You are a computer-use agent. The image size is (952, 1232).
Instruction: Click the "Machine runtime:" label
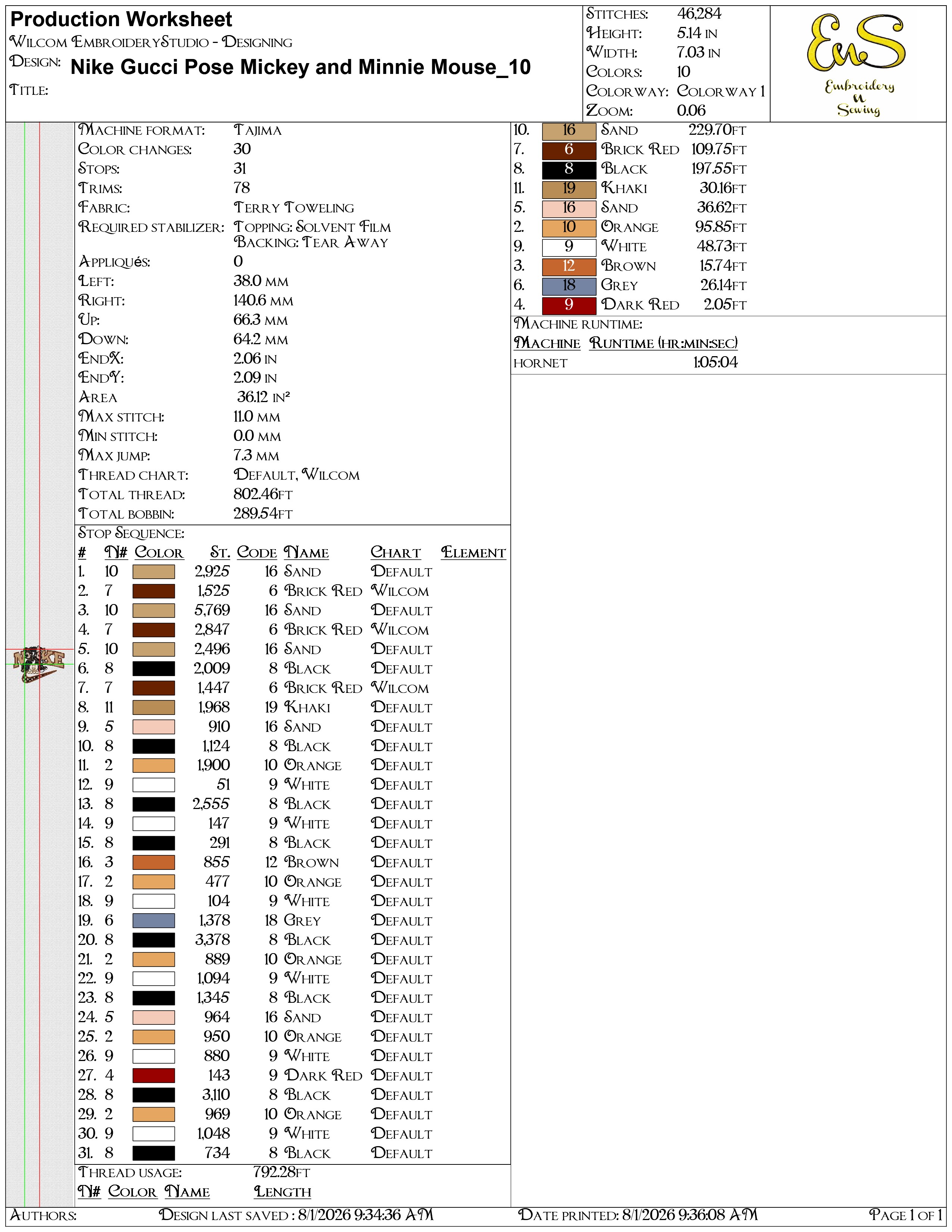pyautogui.click(x=578, y=324)
